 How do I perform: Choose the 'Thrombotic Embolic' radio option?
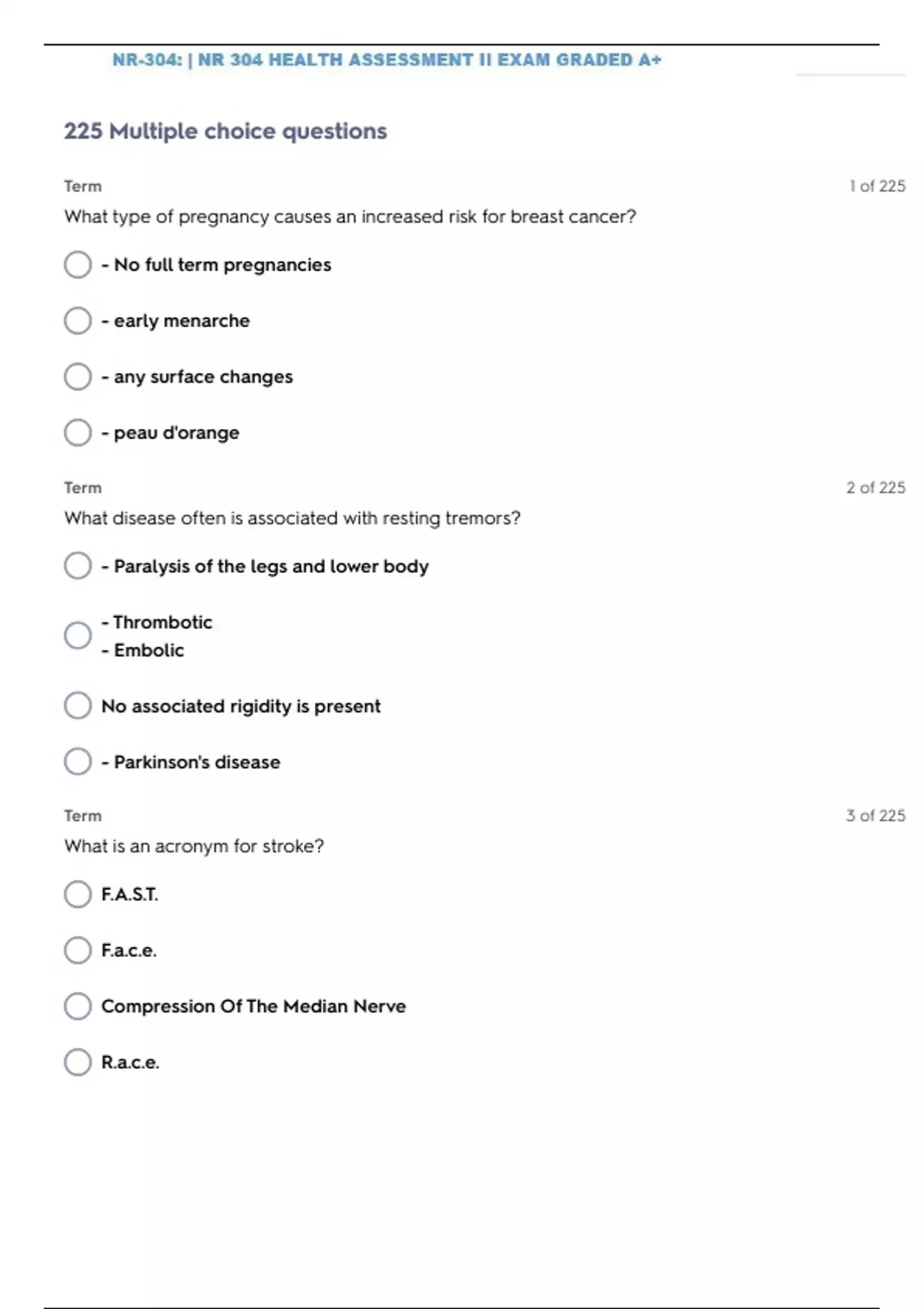78,636
